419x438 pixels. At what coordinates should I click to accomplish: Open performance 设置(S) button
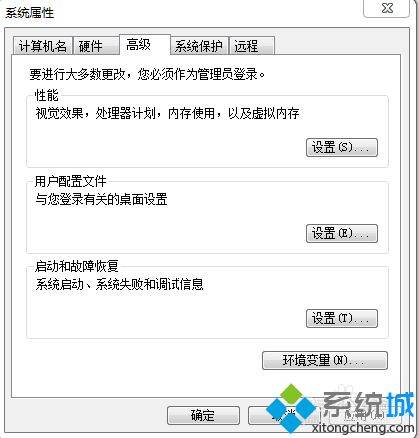[342, 147]
